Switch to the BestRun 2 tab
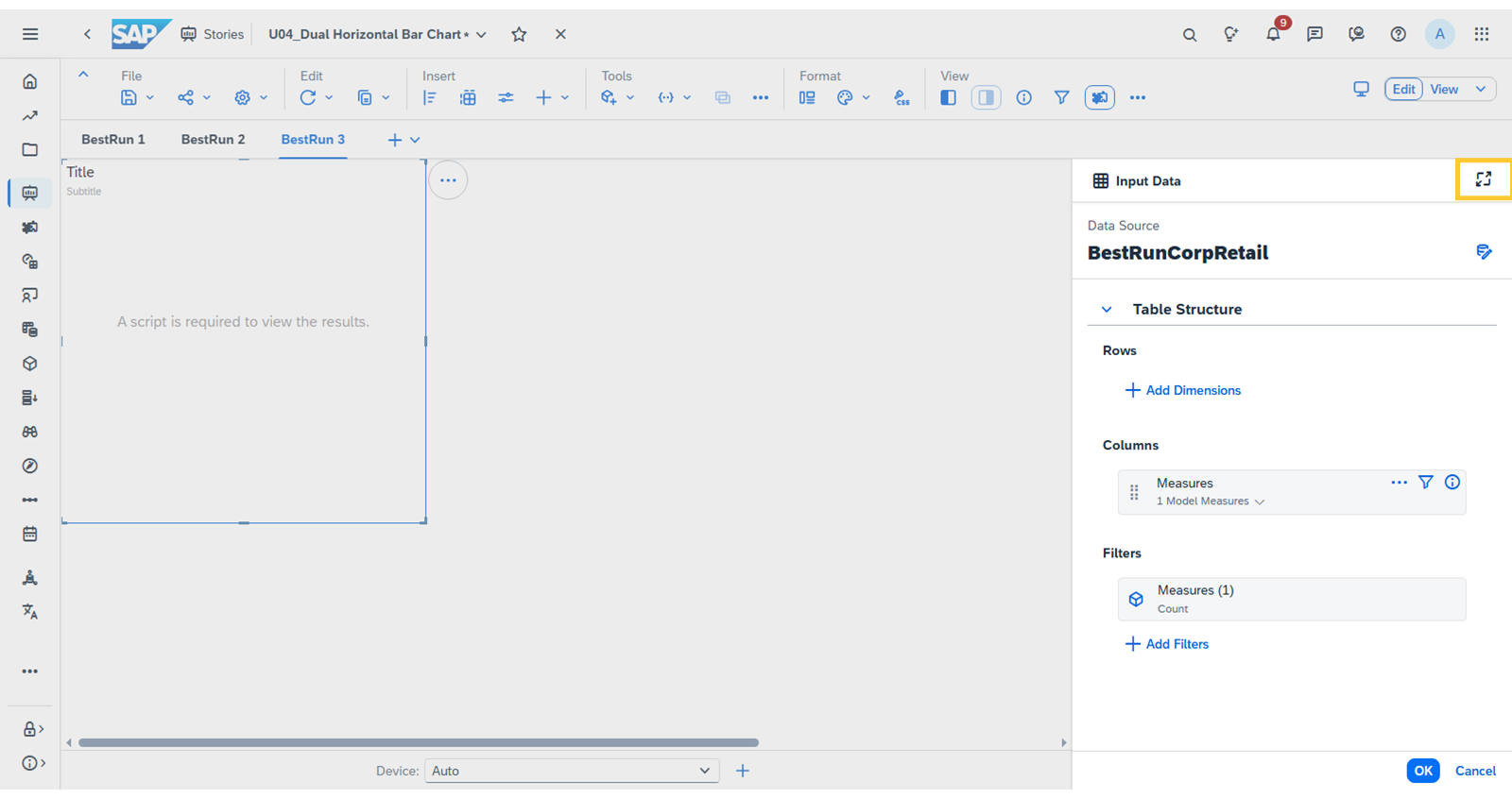 [213, 139]
